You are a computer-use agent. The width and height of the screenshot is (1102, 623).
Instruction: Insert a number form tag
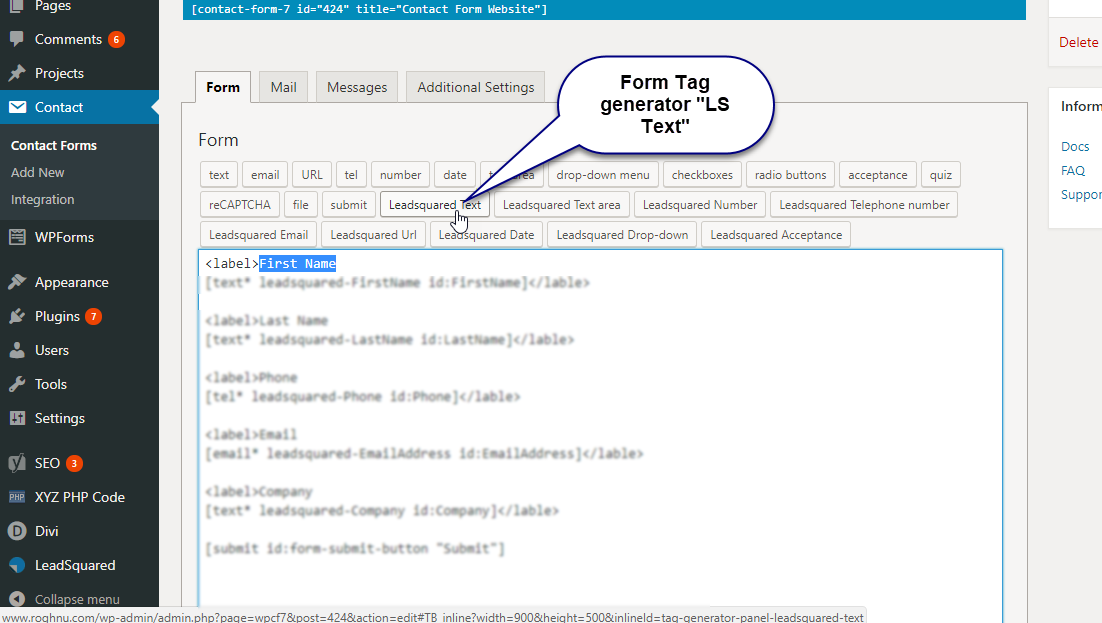point(401,175)
